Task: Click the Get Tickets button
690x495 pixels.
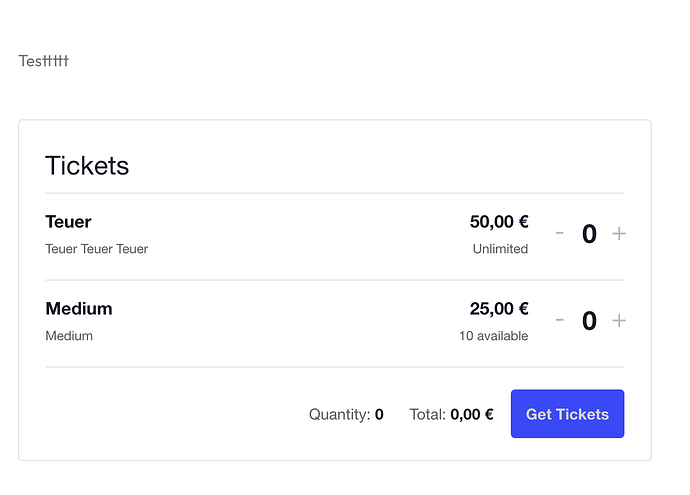Action: tap(567, 414)
